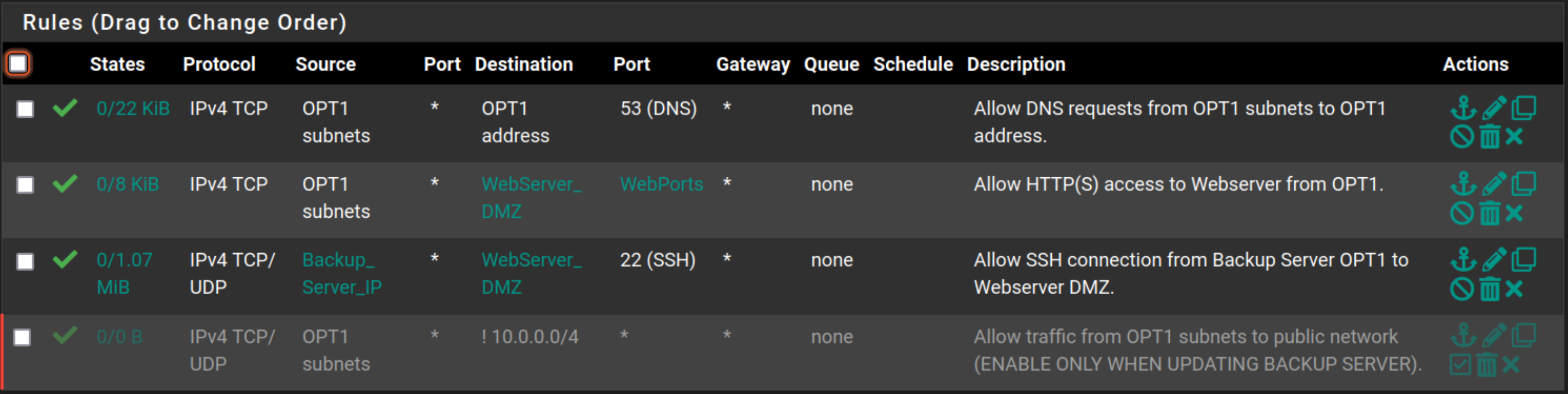Screen dimensions: 1568x394
Task: Disable the SSH Backup Server rule
Action: tap(1461, 289)
